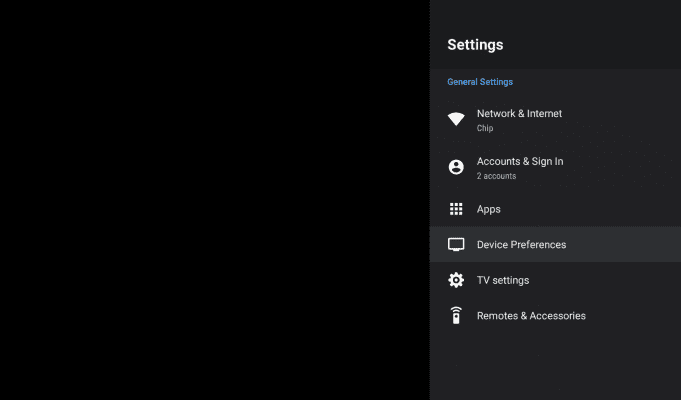Image resolution: width=681 pixels, height=400 pixels.
Task: Click the Settings title heading
Action: (x=475, y=45)
